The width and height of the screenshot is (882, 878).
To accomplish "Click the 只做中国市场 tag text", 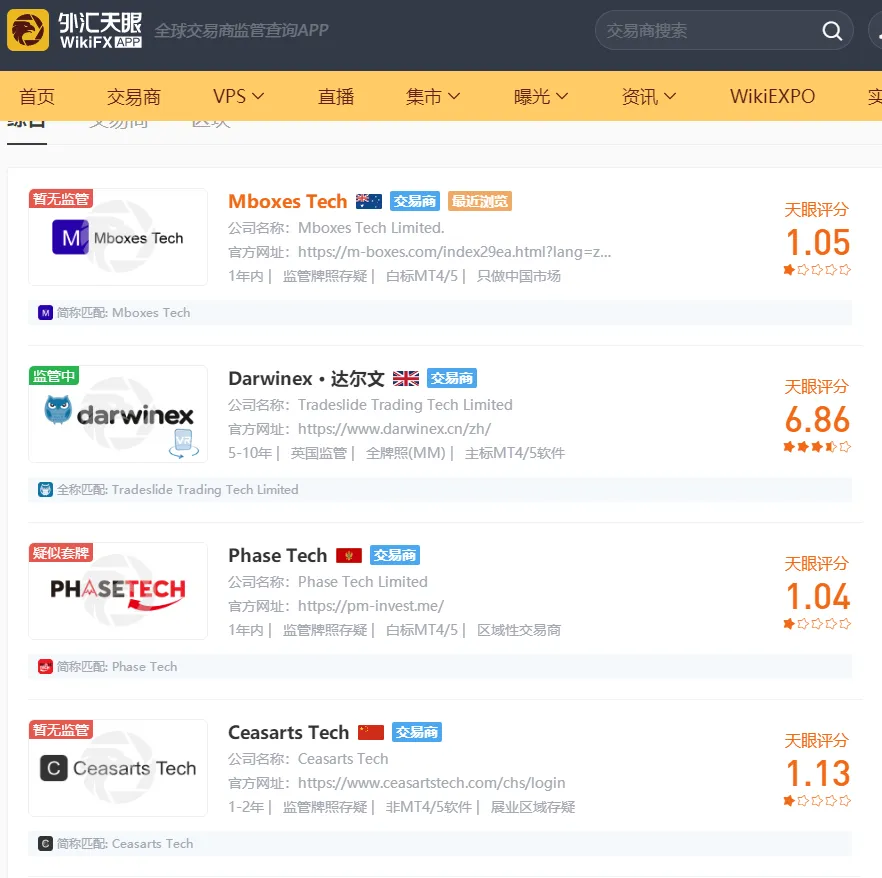I will coord(519,277).
